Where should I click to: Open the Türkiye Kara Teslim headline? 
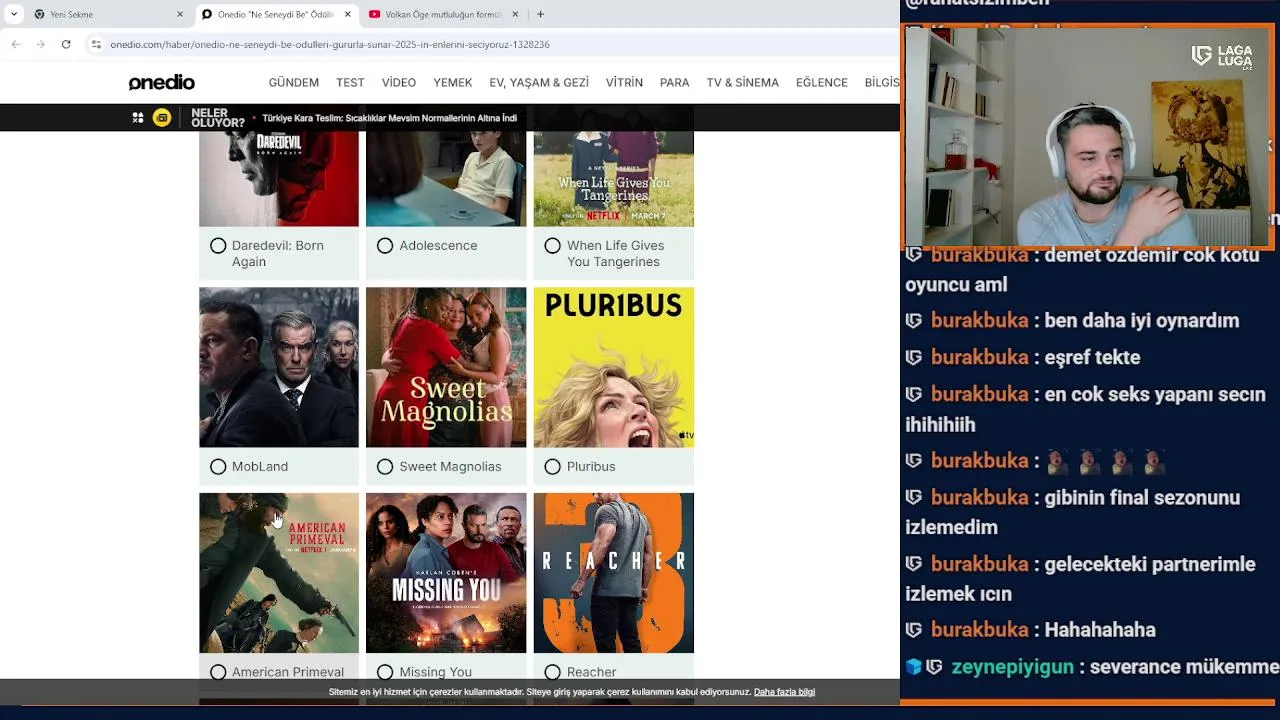[x=389, y=118]
